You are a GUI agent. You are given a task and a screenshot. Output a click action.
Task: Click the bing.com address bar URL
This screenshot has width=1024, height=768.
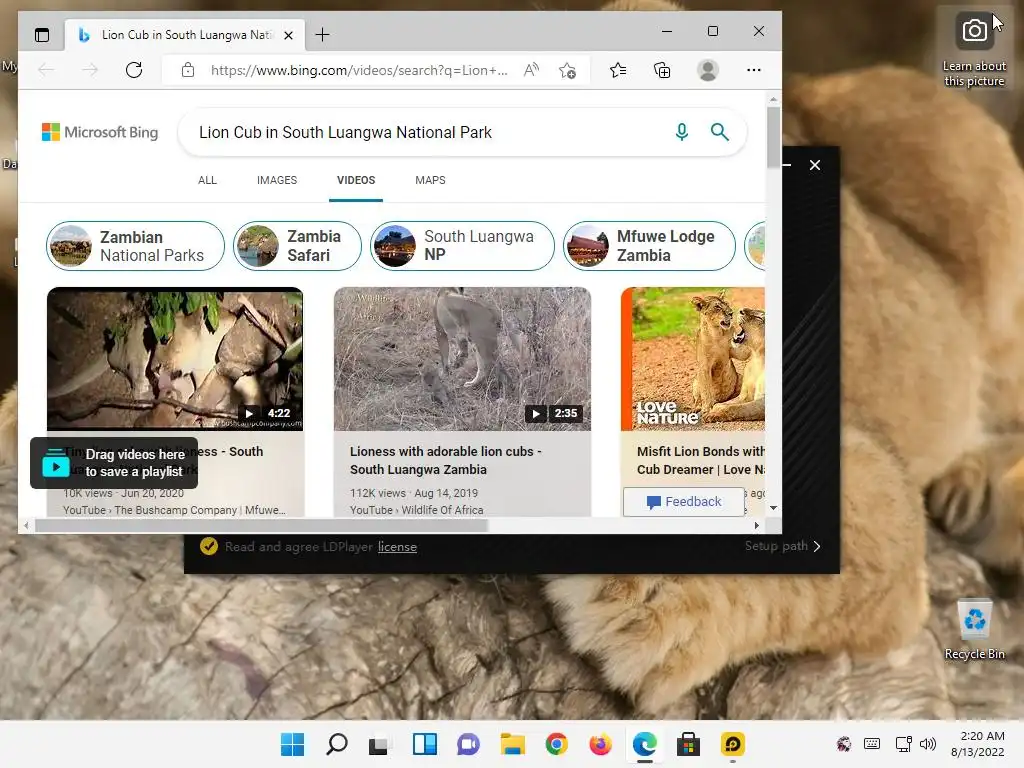coord(359,71)
